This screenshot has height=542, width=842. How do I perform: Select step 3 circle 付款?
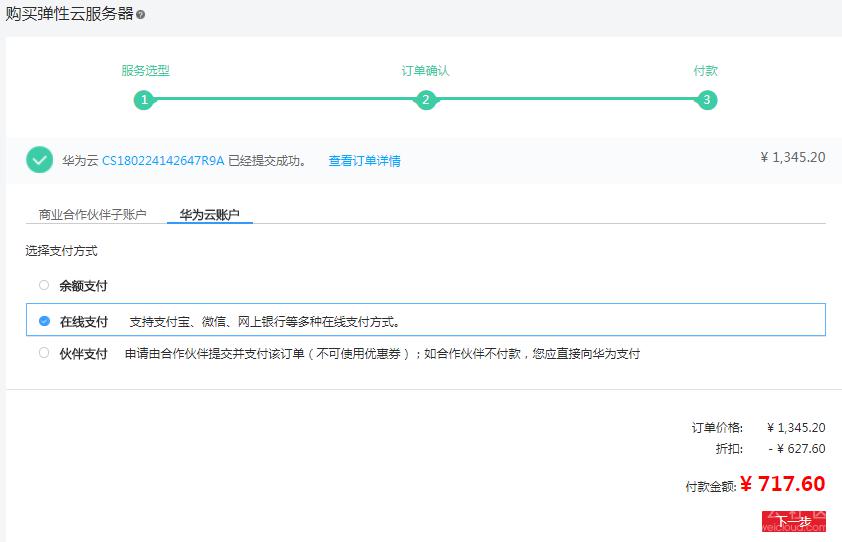point(707,99)
